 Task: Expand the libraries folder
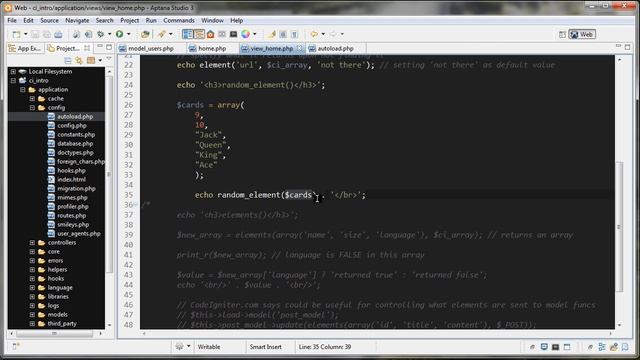(x=32, y=296)
